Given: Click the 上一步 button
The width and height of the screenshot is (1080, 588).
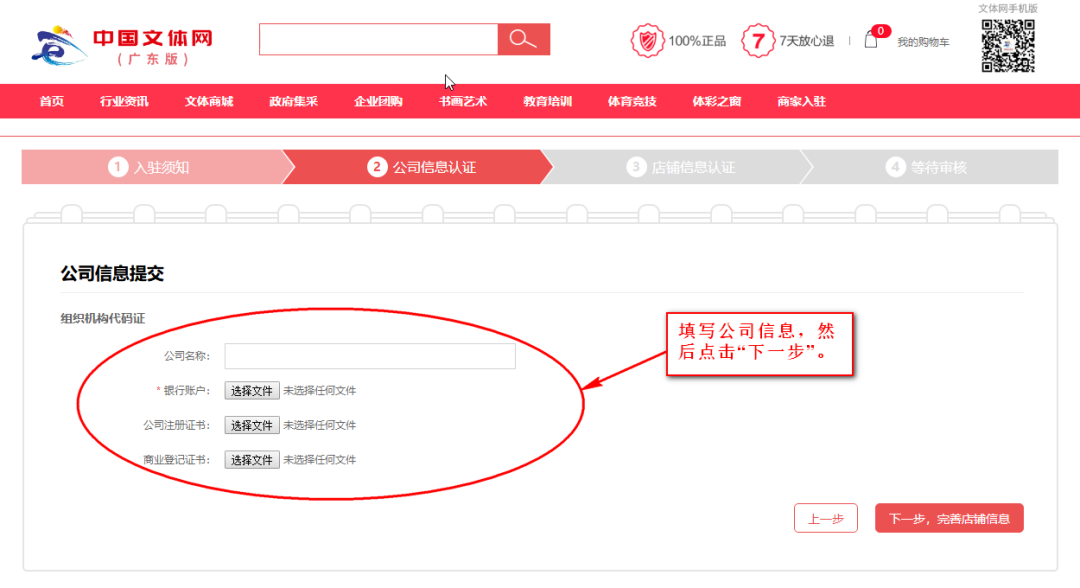Looking at the screenshot, I should coord(826,518).
